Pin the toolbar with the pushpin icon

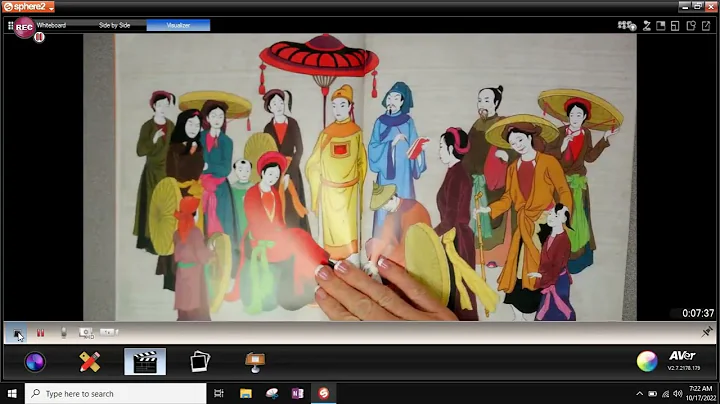point(707,331)
